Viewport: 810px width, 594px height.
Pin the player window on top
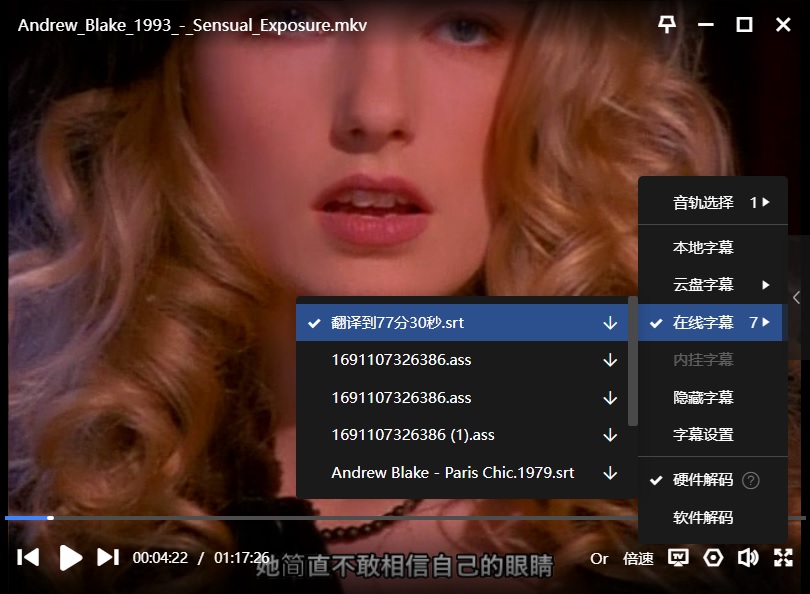(667, 25)
